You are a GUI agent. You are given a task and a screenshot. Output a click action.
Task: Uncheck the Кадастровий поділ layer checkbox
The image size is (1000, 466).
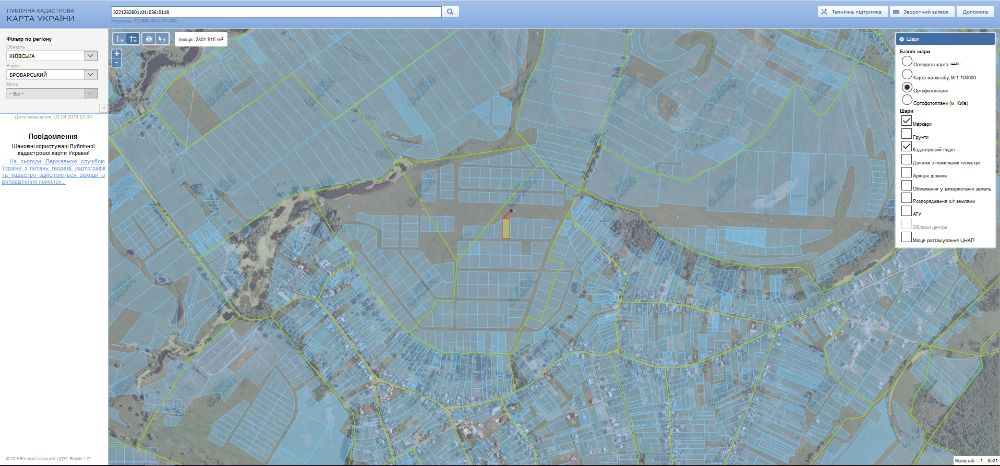click(906, 147)
